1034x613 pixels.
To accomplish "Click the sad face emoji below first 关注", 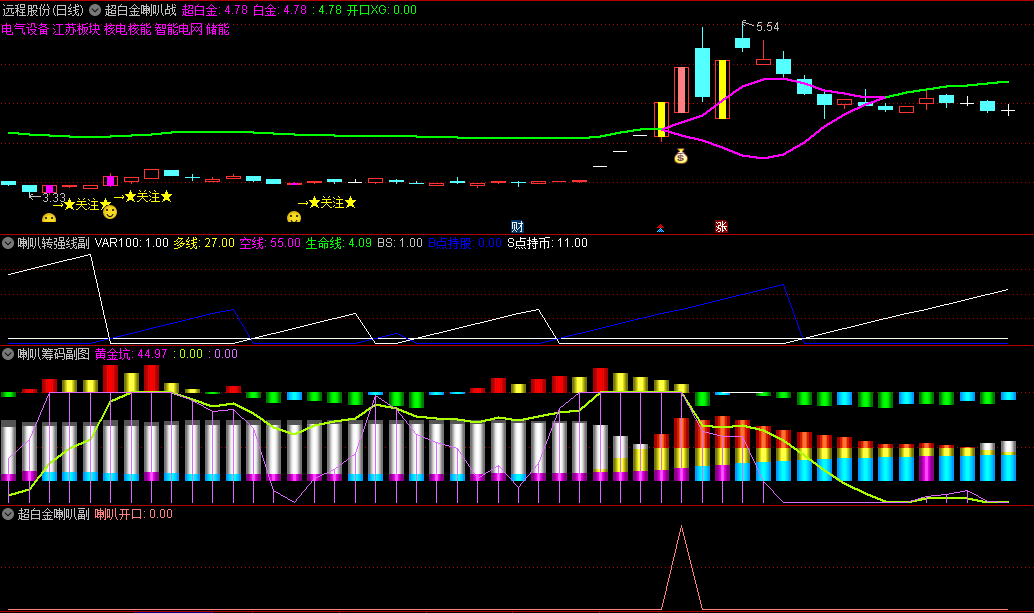I will tap(49, 218).
